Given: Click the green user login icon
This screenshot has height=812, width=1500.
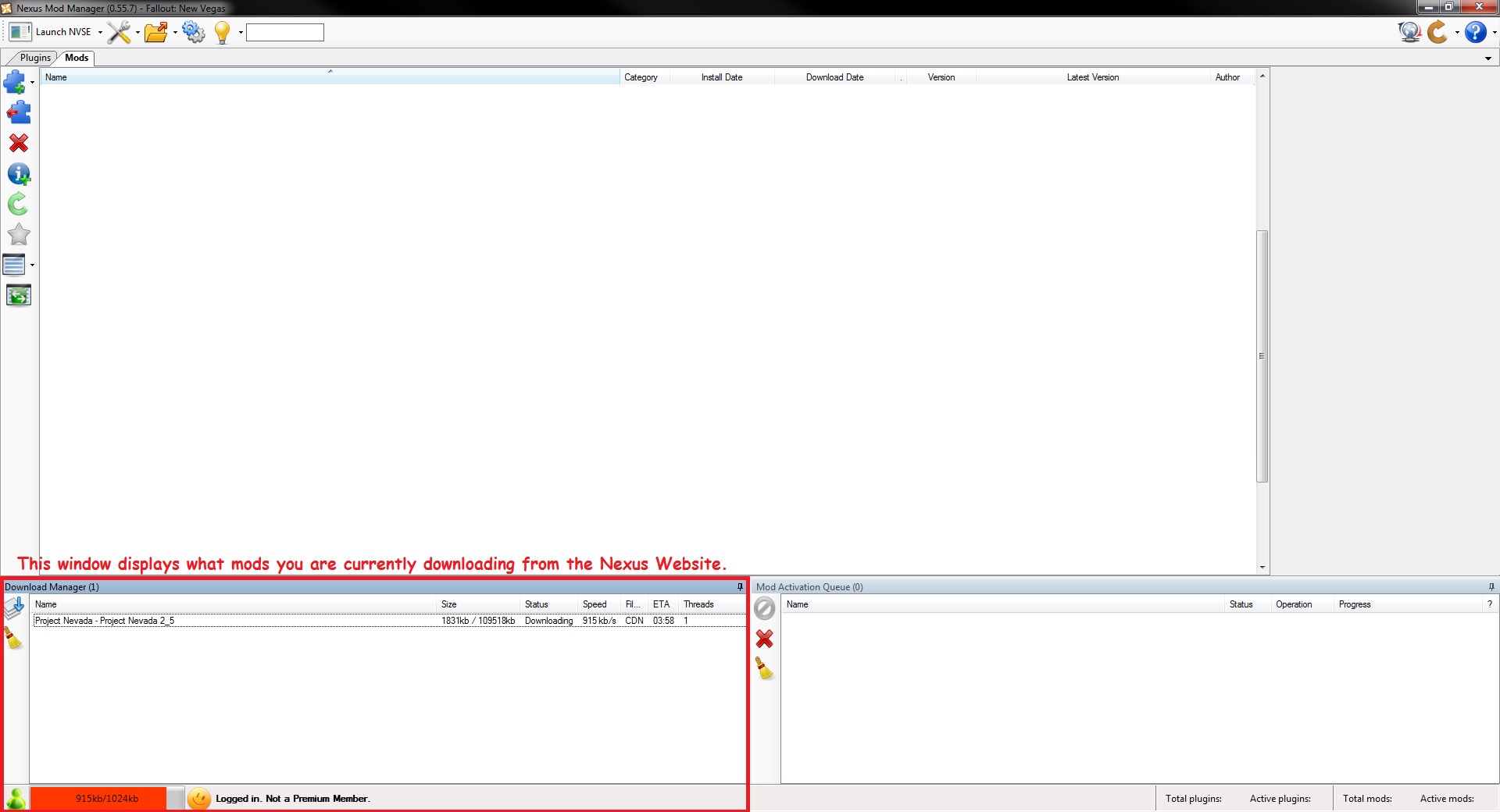Looking at the screenshot, I should tap(16, 799).
